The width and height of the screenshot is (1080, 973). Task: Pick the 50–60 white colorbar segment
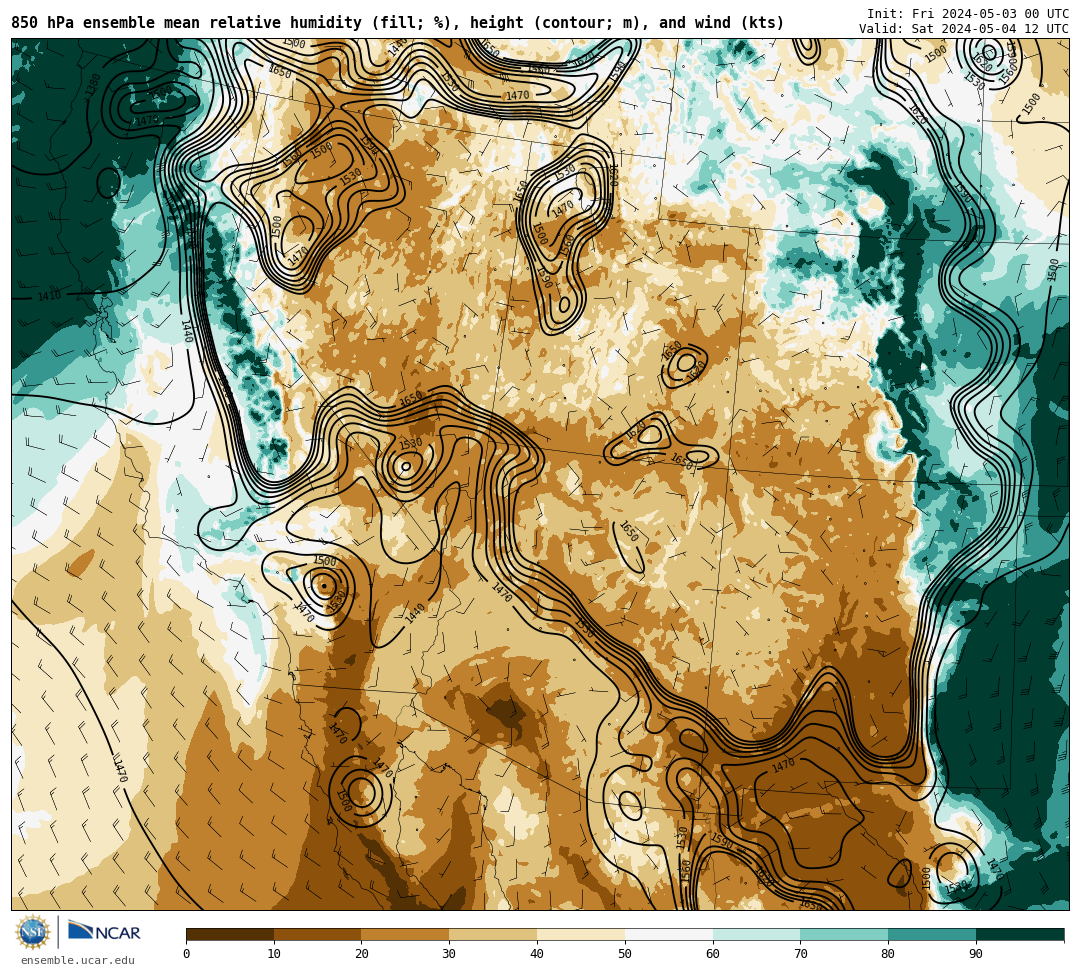tap(669, 934)
